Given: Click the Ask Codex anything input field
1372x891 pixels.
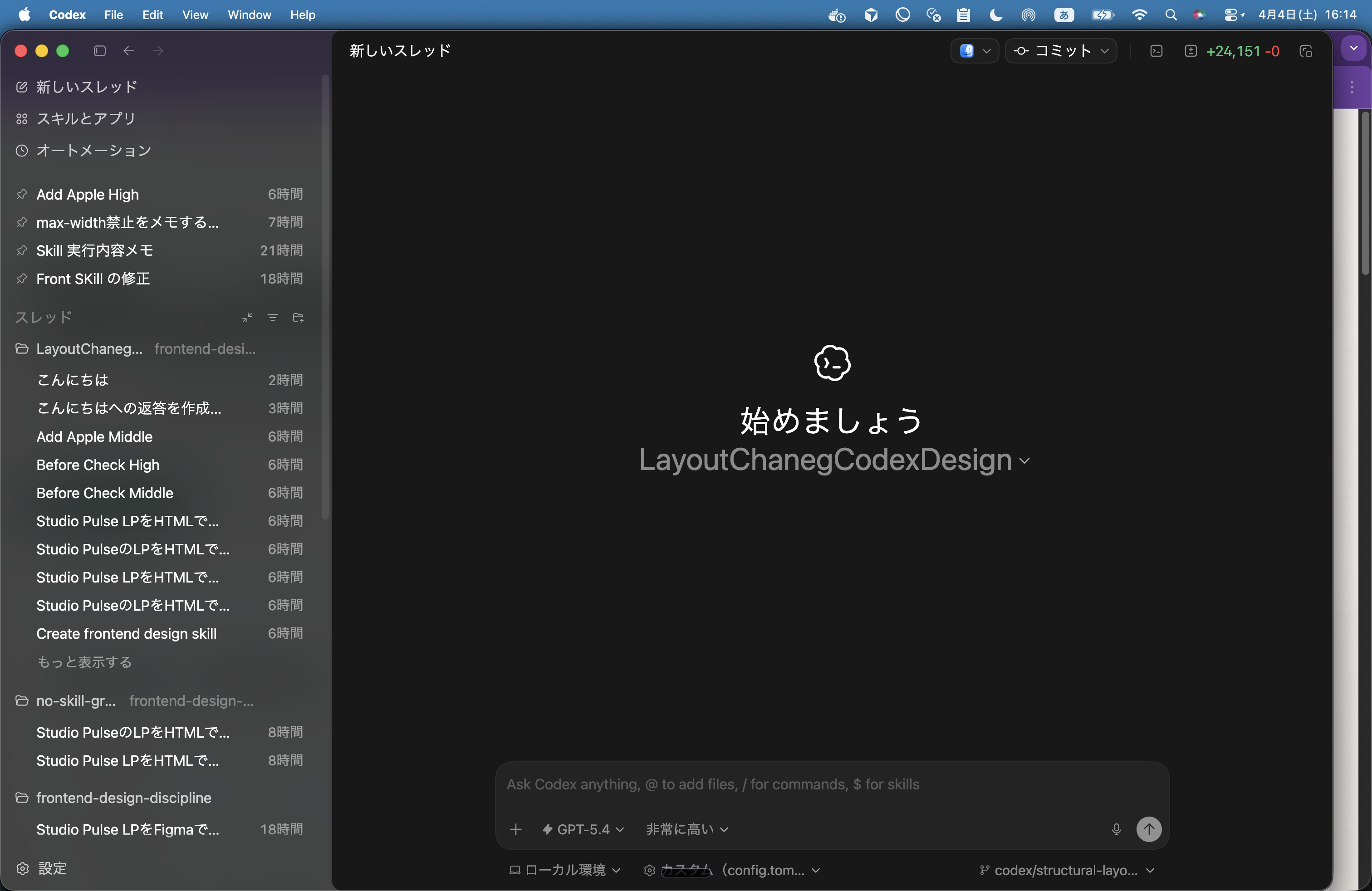Looking at the screenshot, I should click(x=832, y=784).
